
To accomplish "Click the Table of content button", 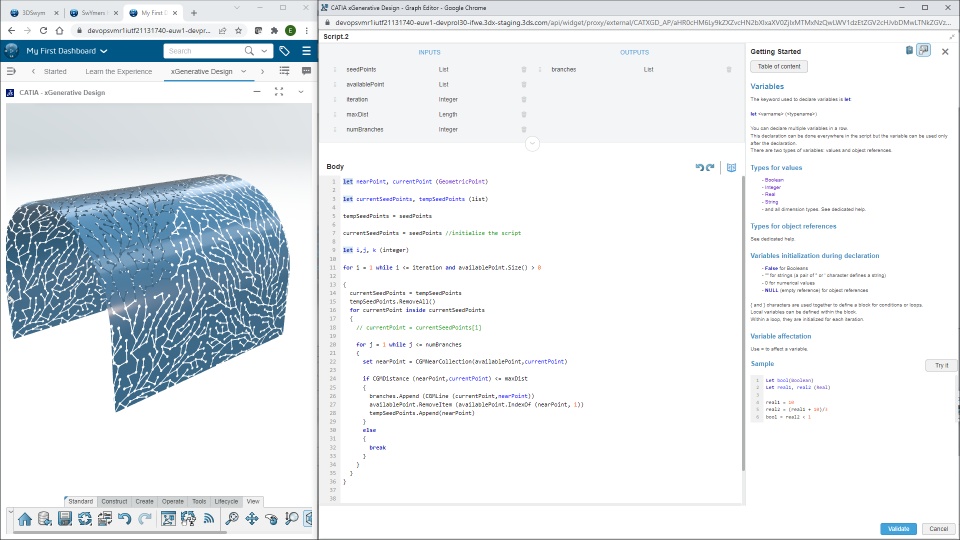I will tap(779, 66).
